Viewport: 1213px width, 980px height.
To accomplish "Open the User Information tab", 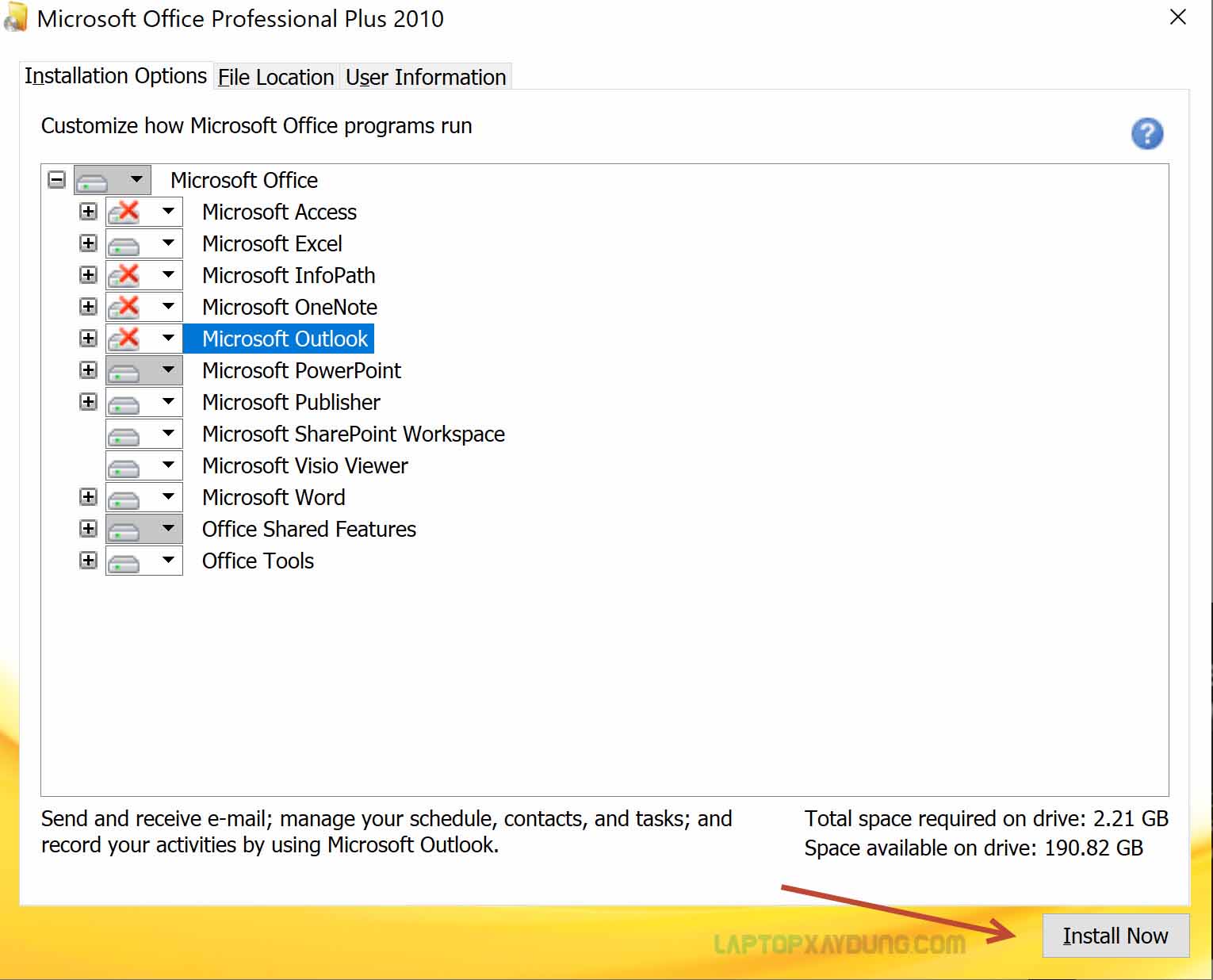I will [x=426, y=77].
